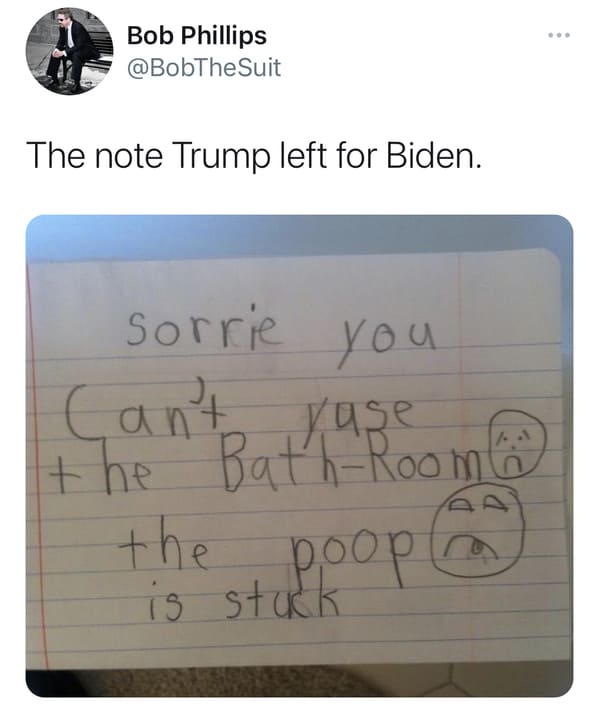
Task: Tap the handwritten word Sorrie
Action: coord(203,327)
